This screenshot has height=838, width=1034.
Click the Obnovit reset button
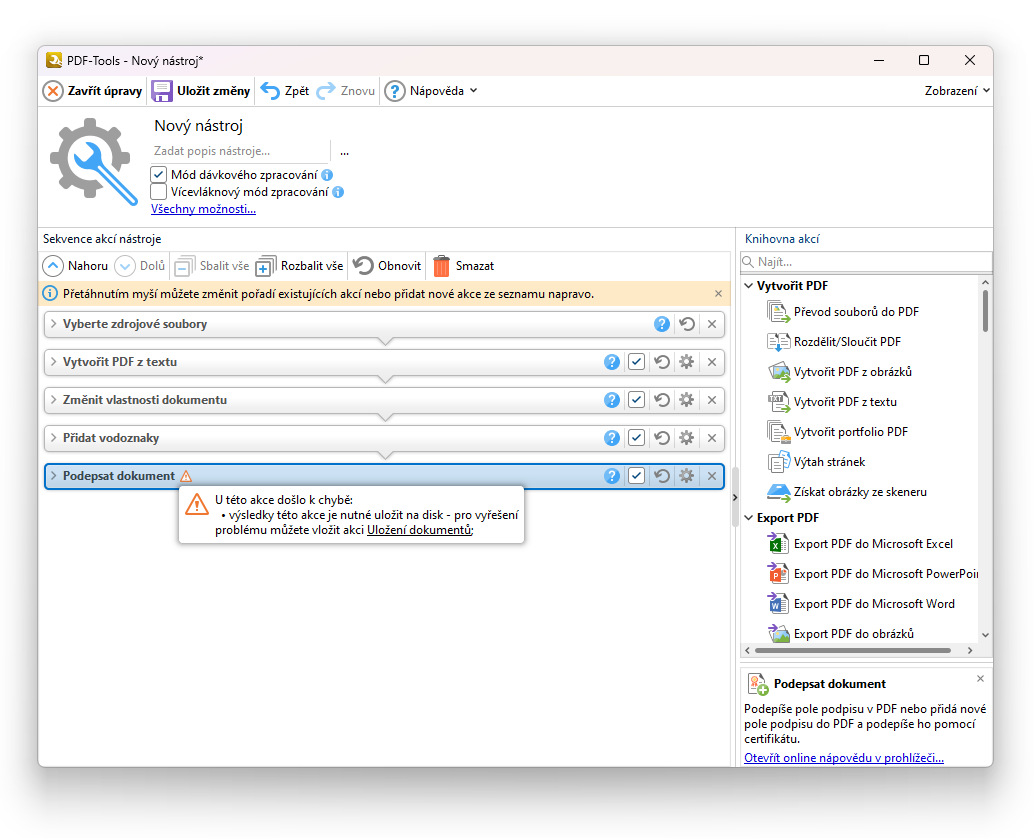(x=386, y=266)
